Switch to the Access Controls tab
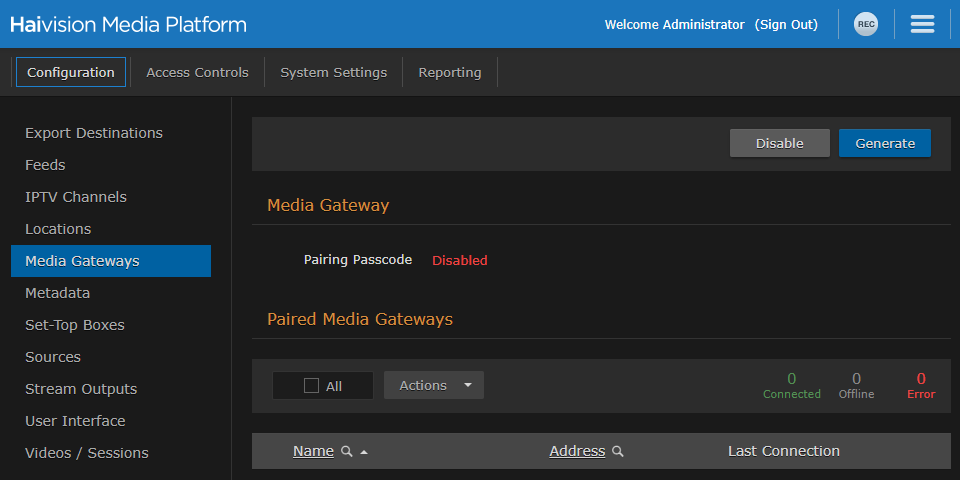The height and width of the screenshot is (480, 960). 197,72
